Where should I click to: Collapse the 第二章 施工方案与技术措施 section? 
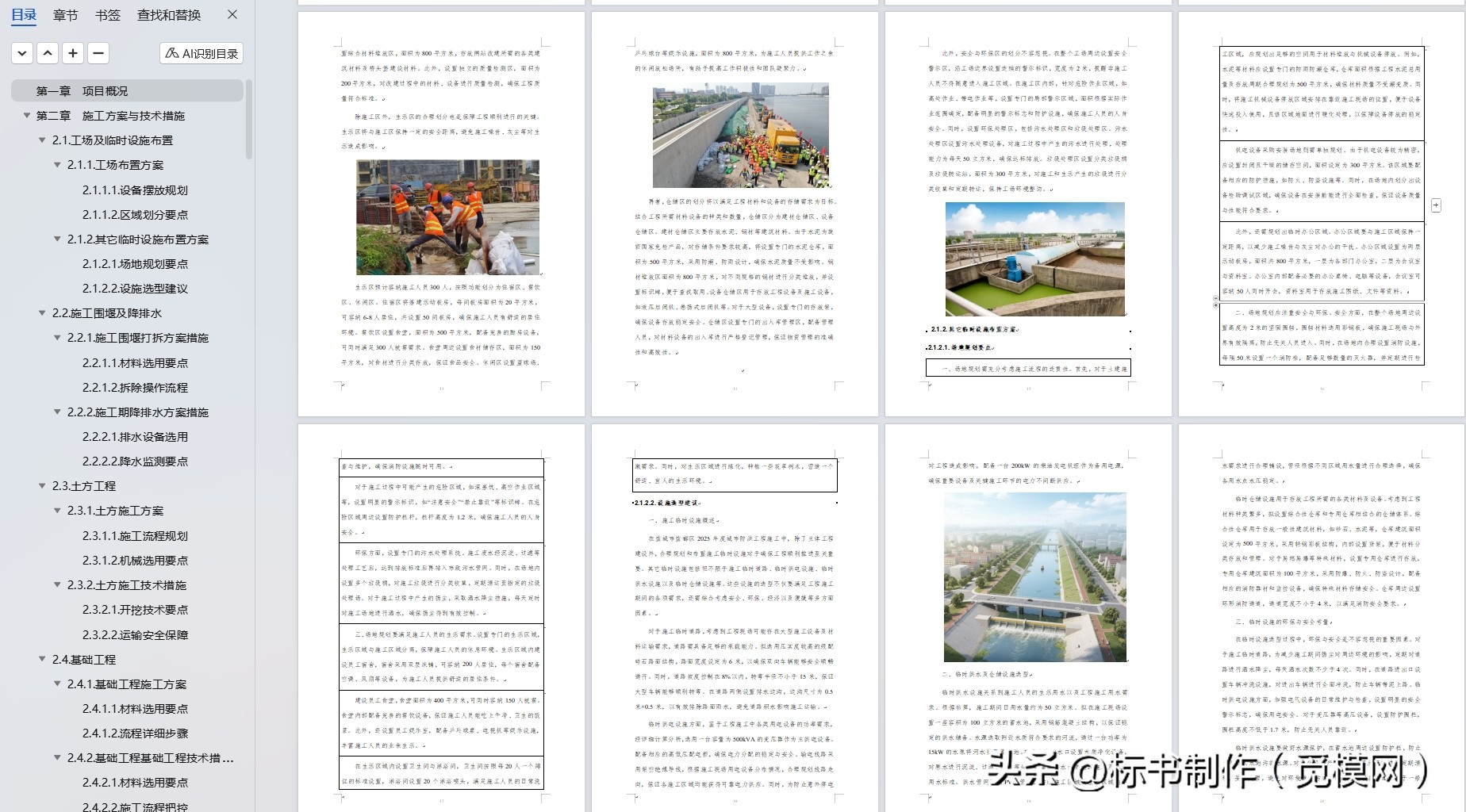27,116
